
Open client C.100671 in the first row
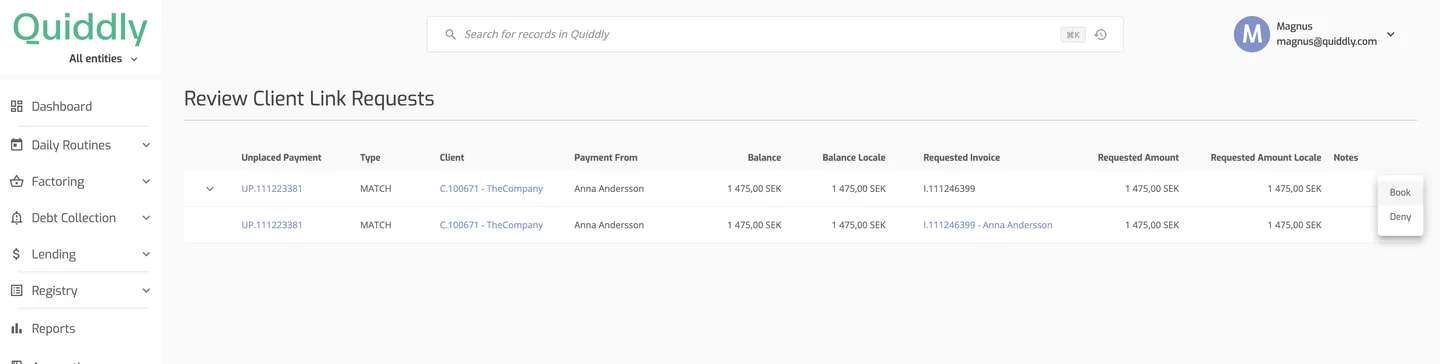click(x=491, y=189)
